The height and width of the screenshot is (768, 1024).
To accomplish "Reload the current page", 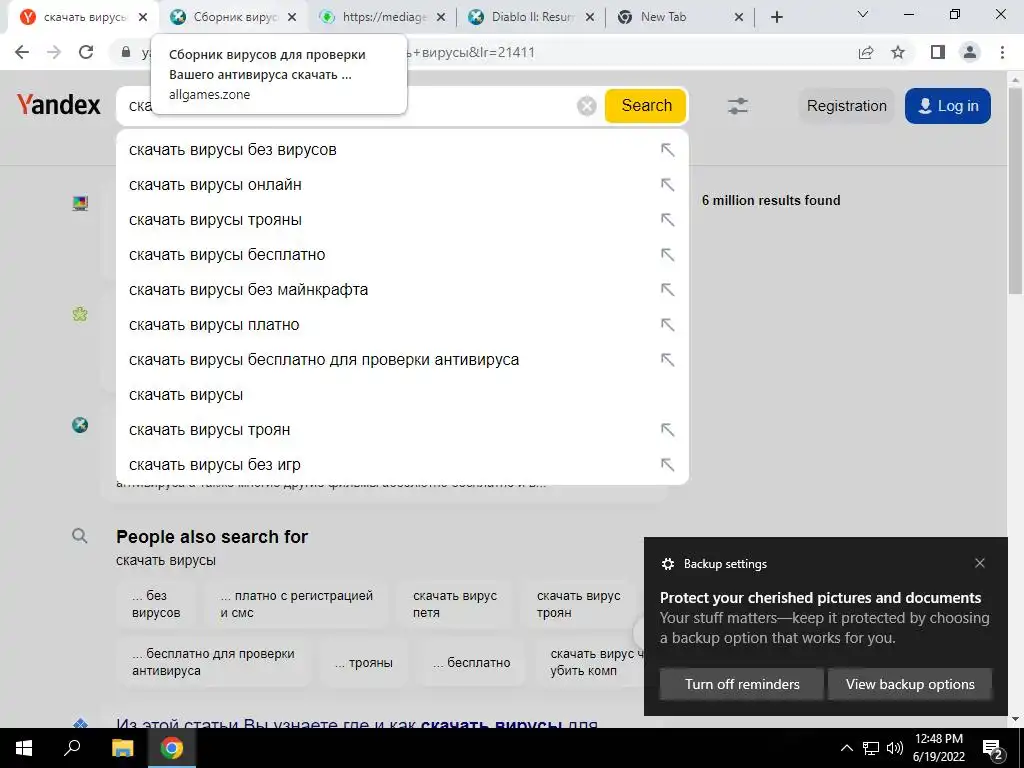I will tap(86, 52).
